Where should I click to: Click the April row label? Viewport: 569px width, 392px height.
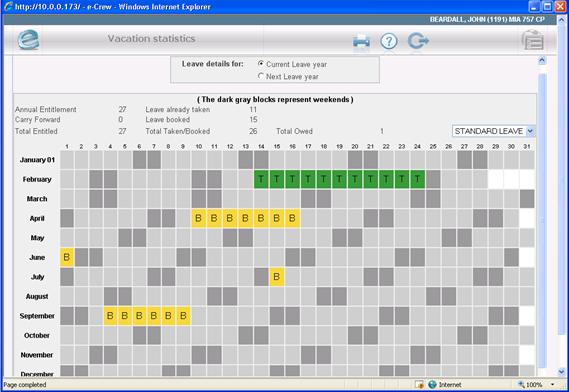pyautogui.click(x=37, y=218)
